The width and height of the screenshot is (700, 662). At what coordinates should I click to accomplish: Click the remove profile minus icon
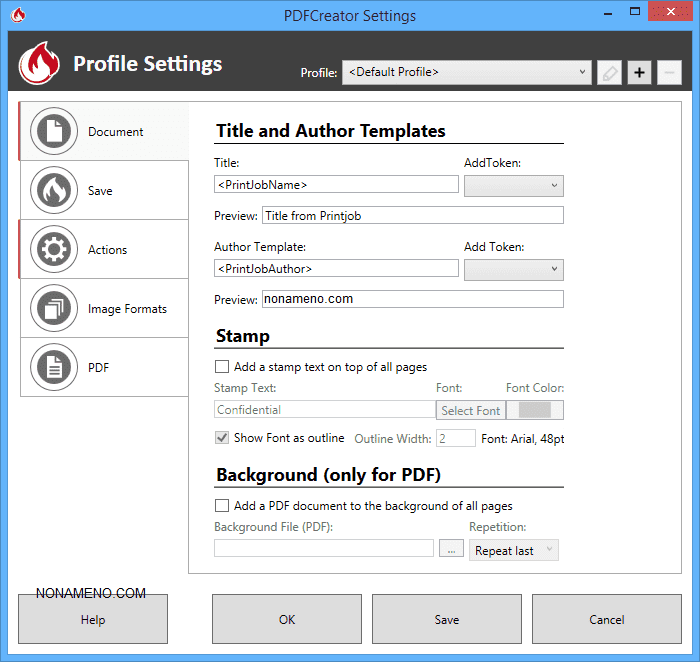(x=669, y=72)
